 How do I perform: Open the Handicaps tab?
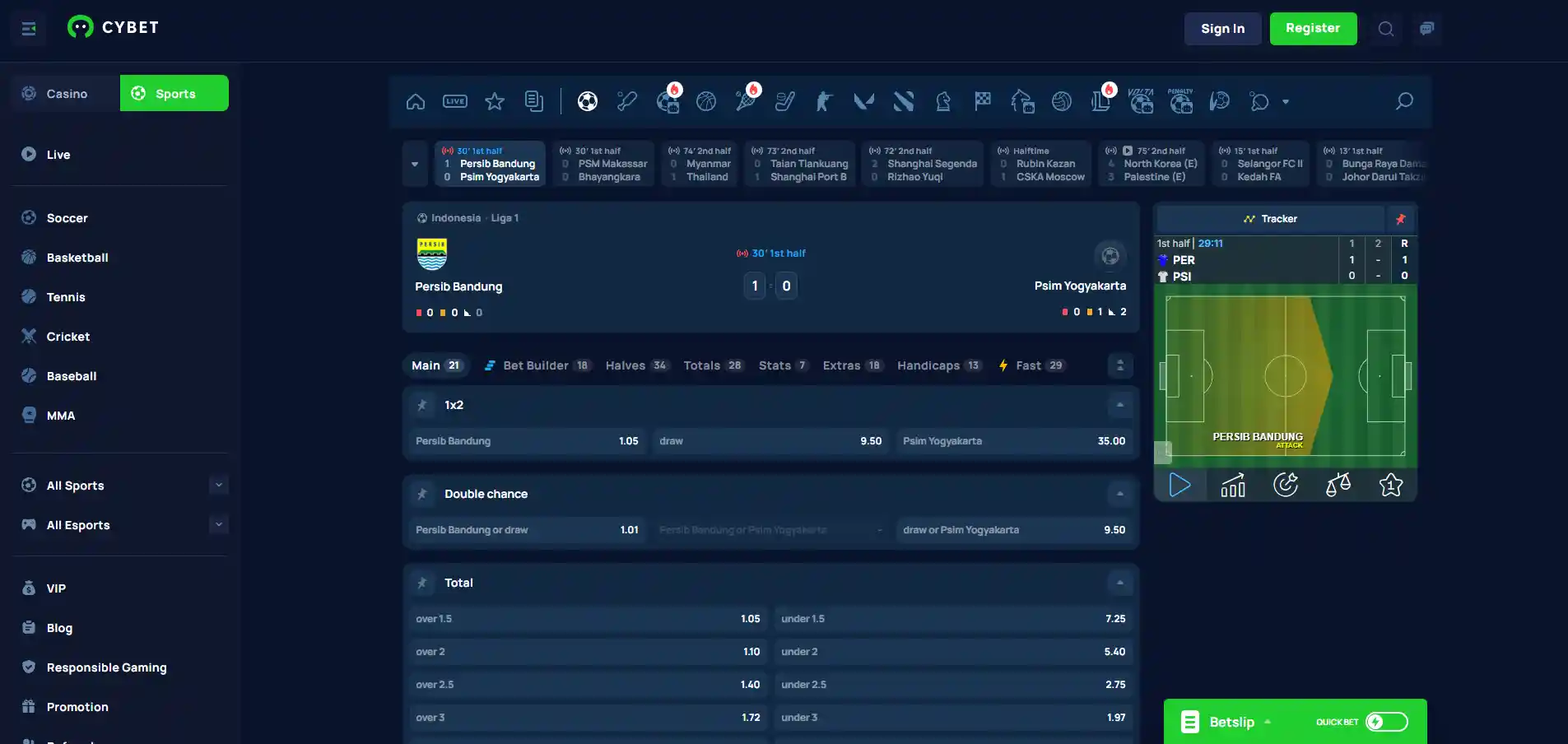click(938, 365)
